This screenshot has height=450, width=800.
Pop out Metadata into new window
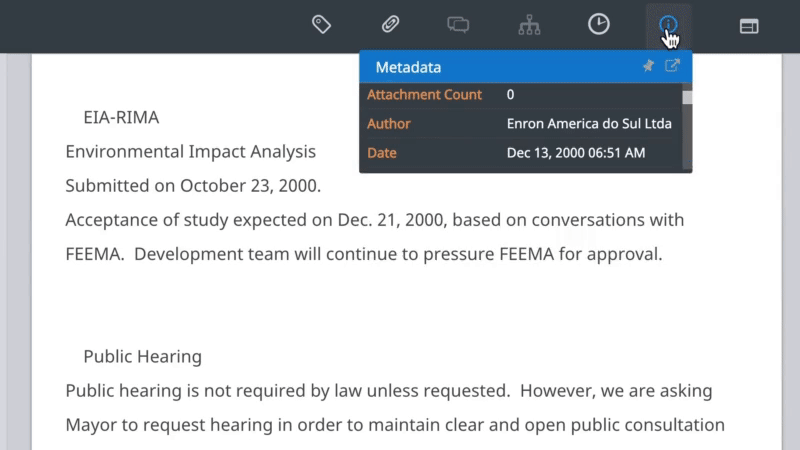[672, 65]
